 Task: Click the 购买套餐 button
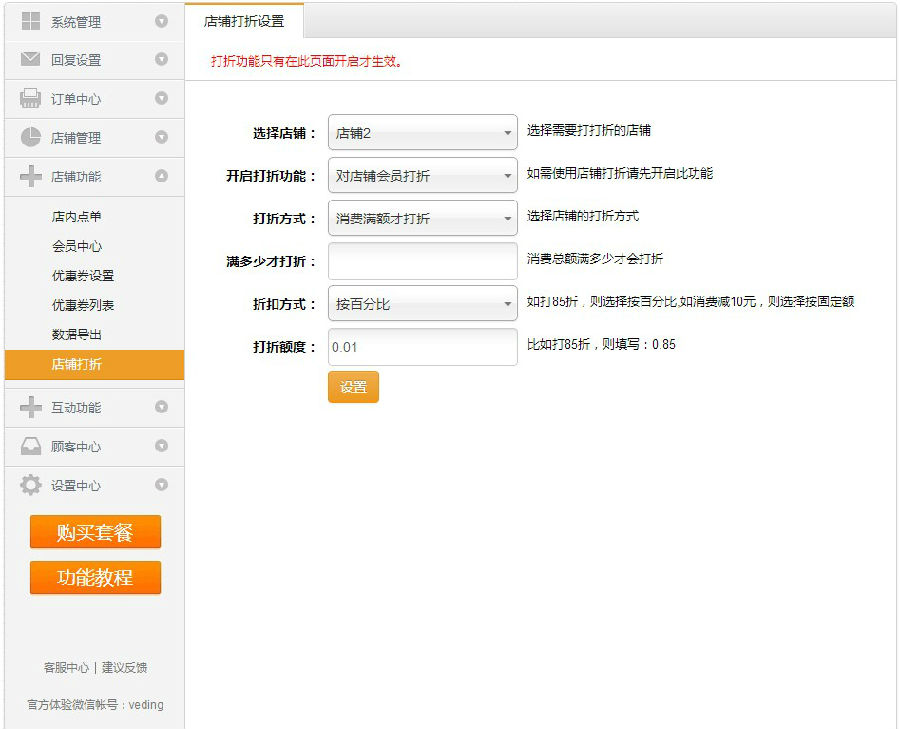[x=95, y=532]
